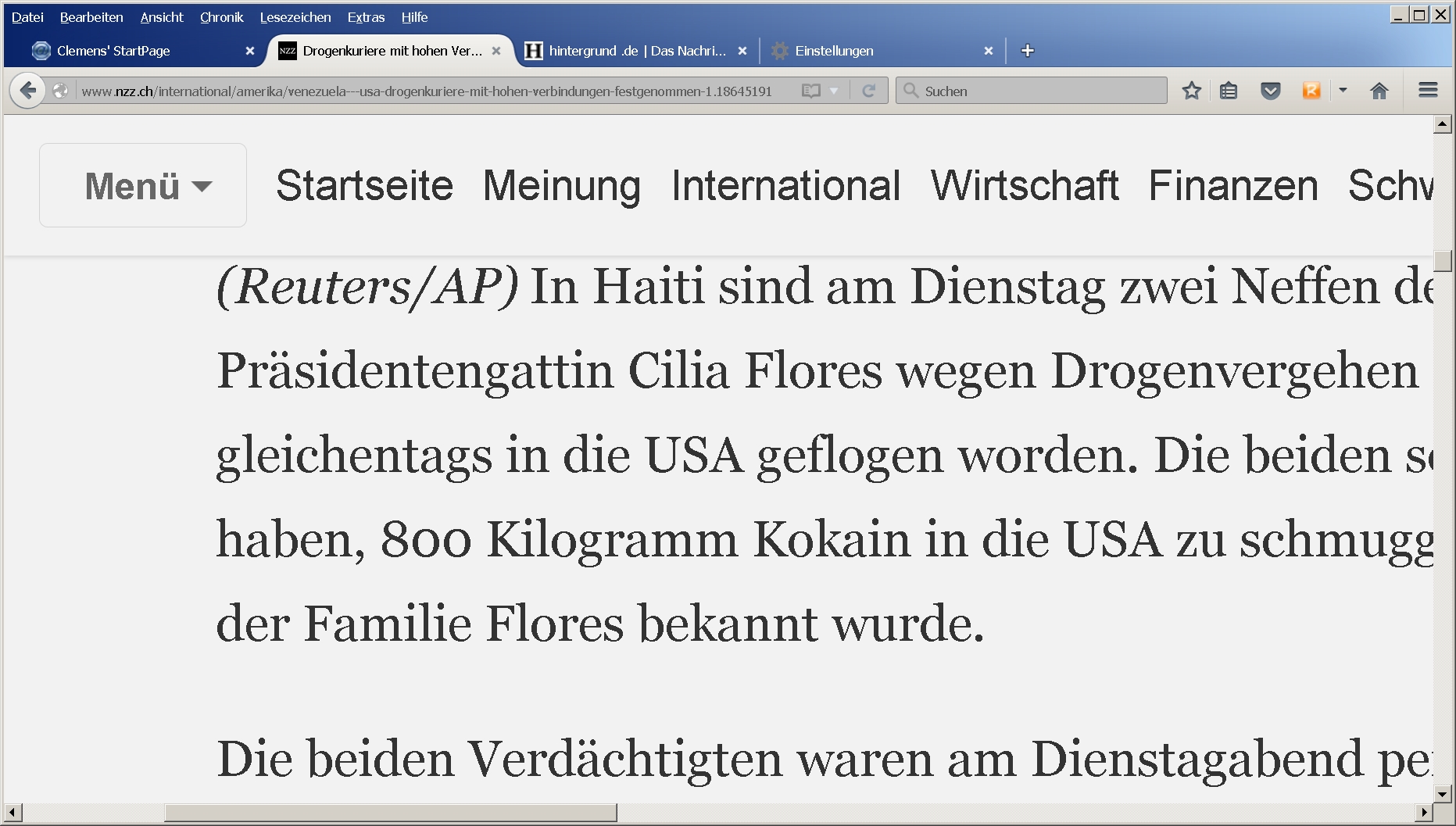The image size is (1456, 826).
Task: Reload the page with the refresh icon
Action: [x=868, y=91]
